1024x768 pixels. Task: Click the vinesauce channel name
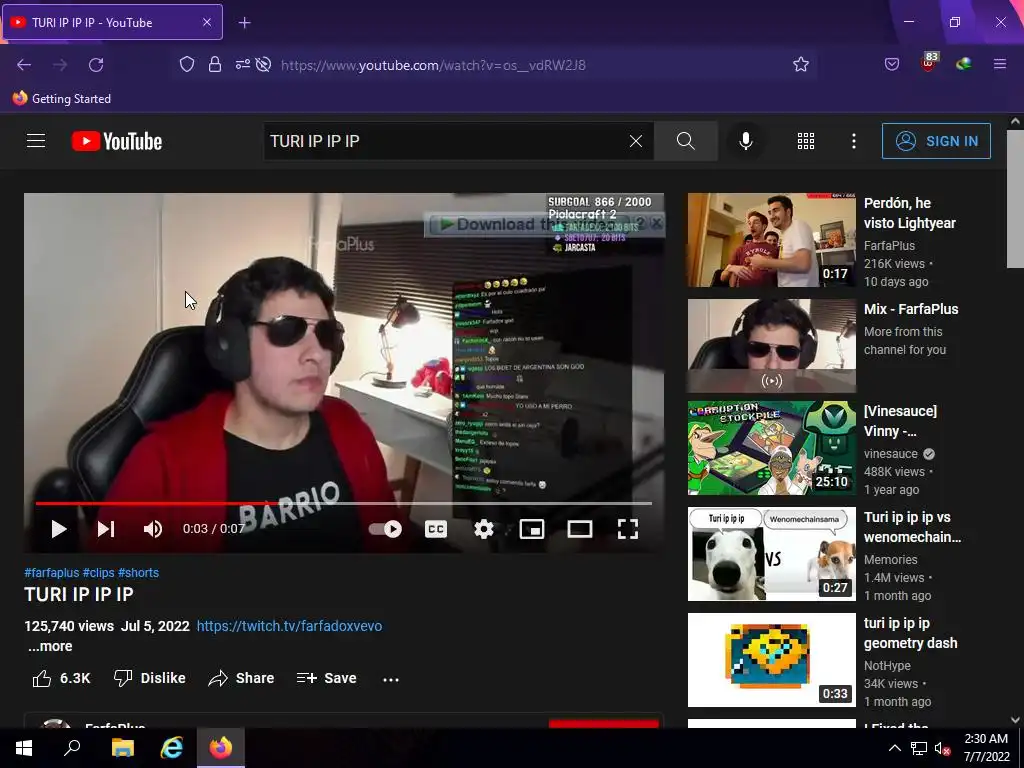click(891, 453)
